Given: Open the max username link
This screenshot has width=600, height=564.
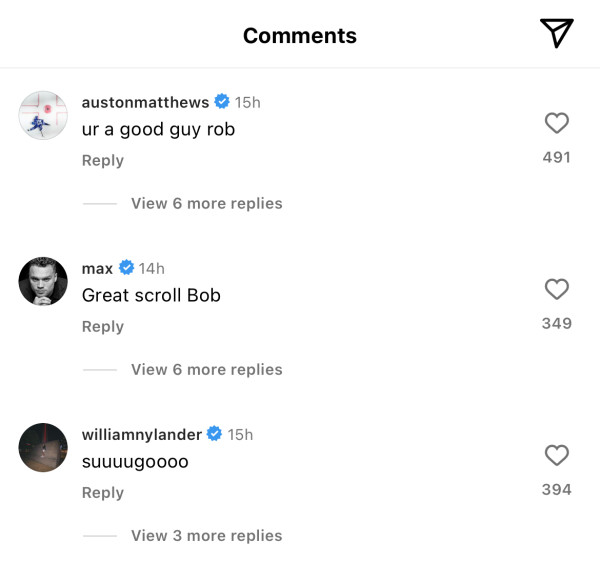Looking at the screenshot, I should point(97,268).
